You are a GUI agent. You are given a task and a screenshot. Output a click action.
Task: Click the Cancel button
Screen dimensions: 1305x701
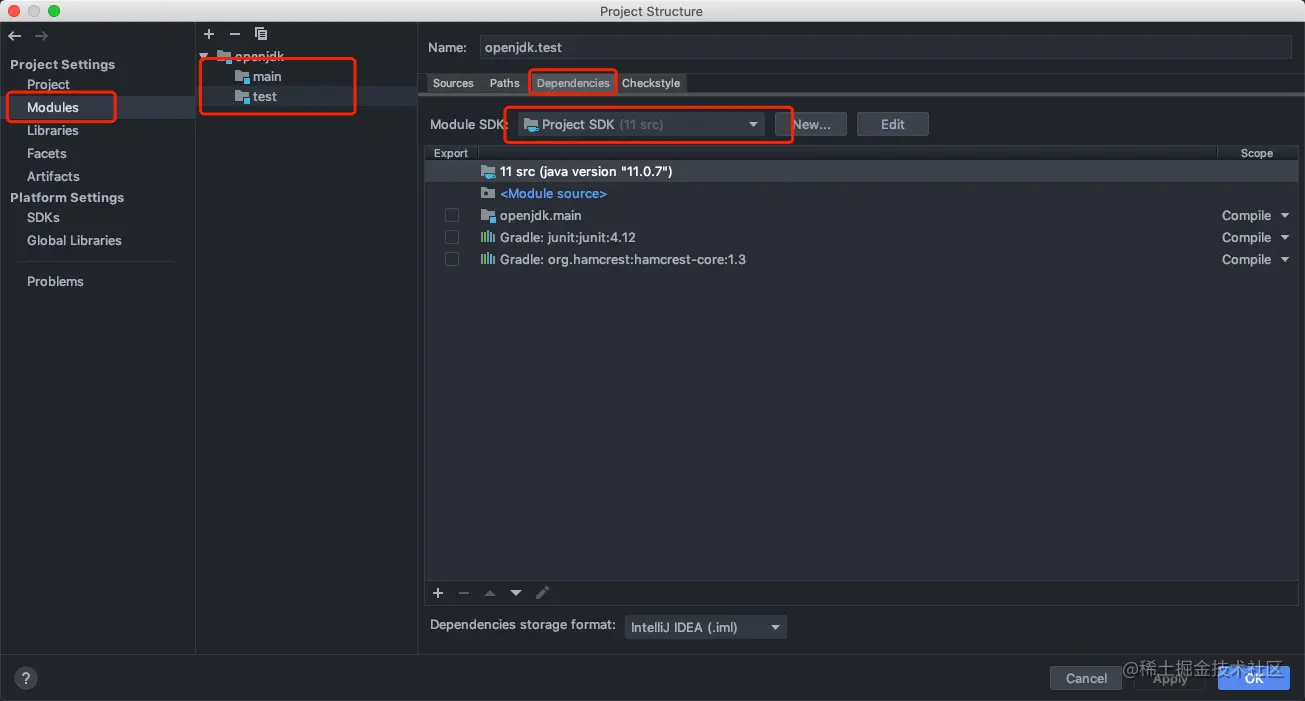(x=1086, y=678)
